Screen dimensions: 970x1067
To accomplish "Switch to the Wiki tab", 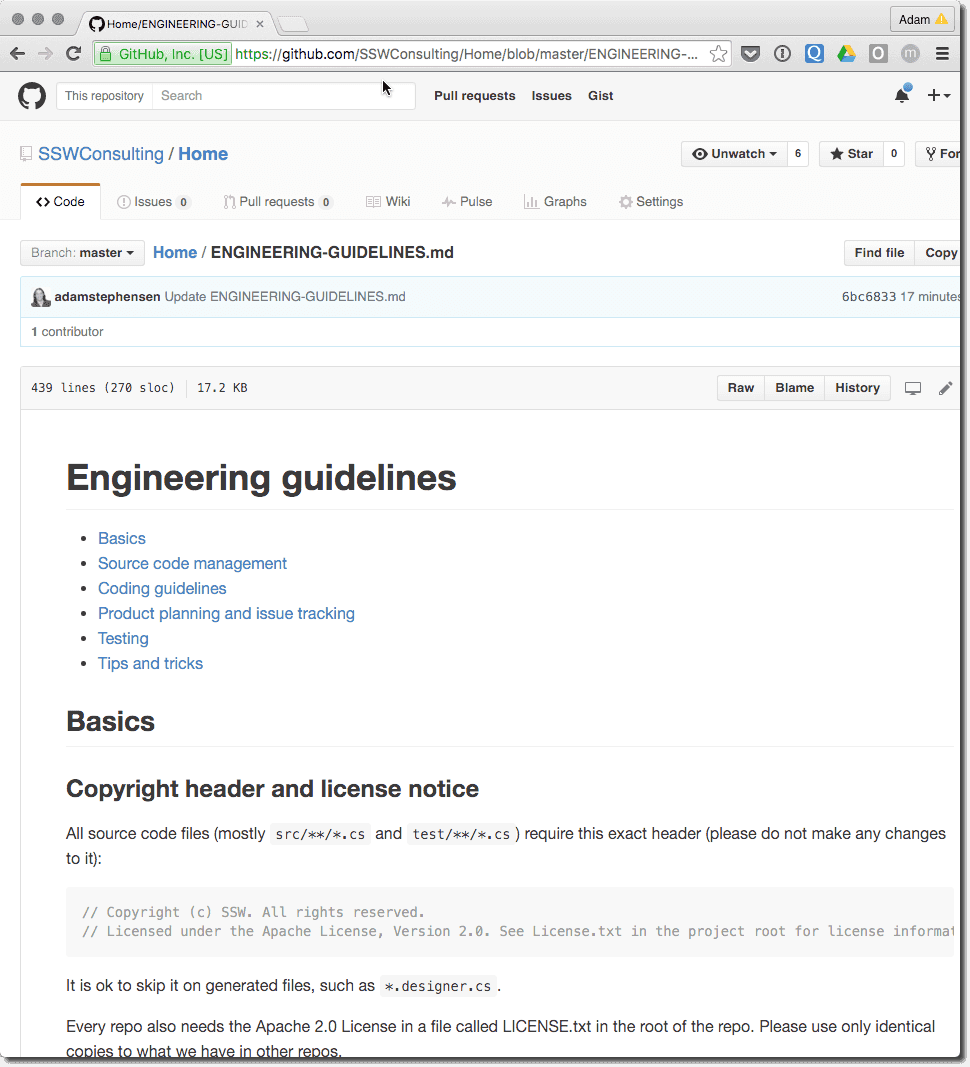I will click(x=388, y=202).
